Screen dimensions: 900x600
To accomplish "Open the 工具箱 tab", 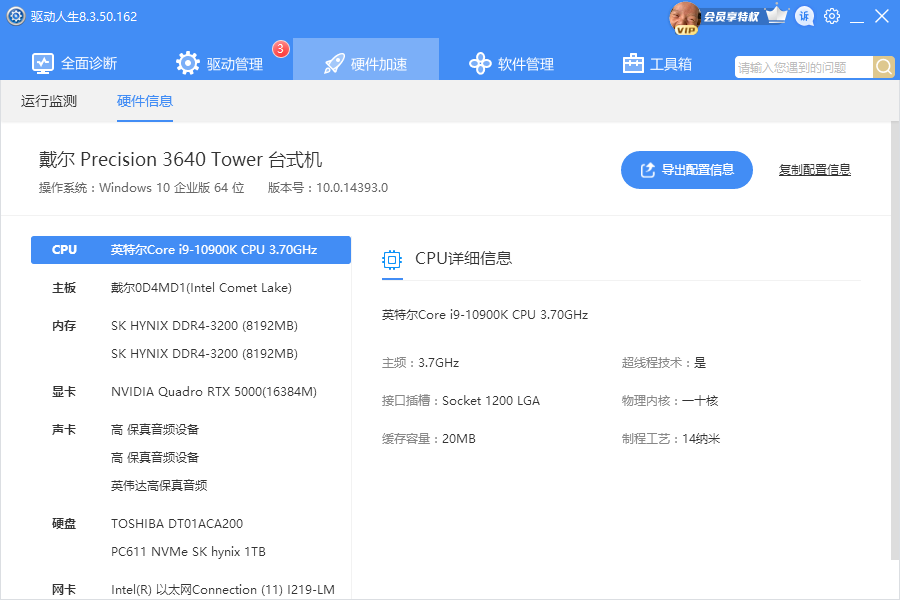I will point(657,63).
